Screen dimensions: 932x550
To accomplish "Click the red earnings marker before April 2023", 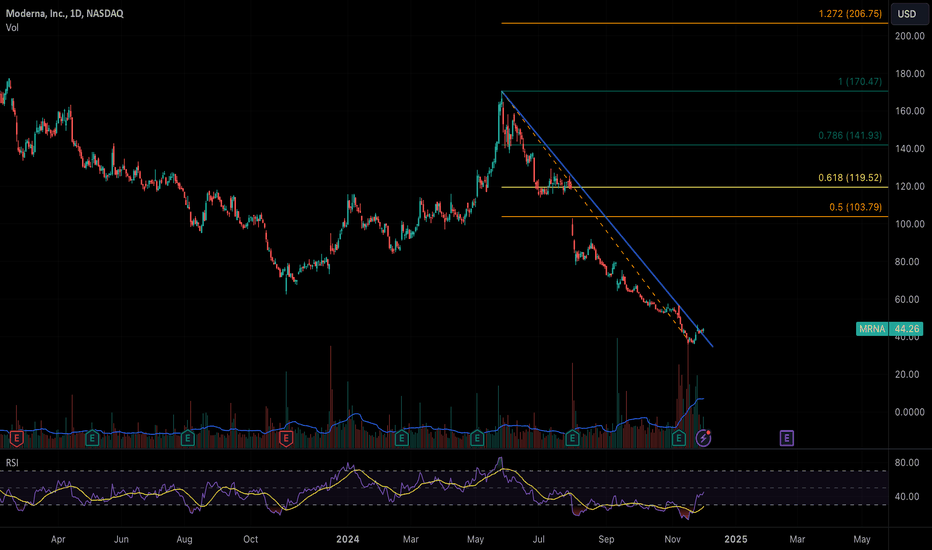I will [16, 439].
